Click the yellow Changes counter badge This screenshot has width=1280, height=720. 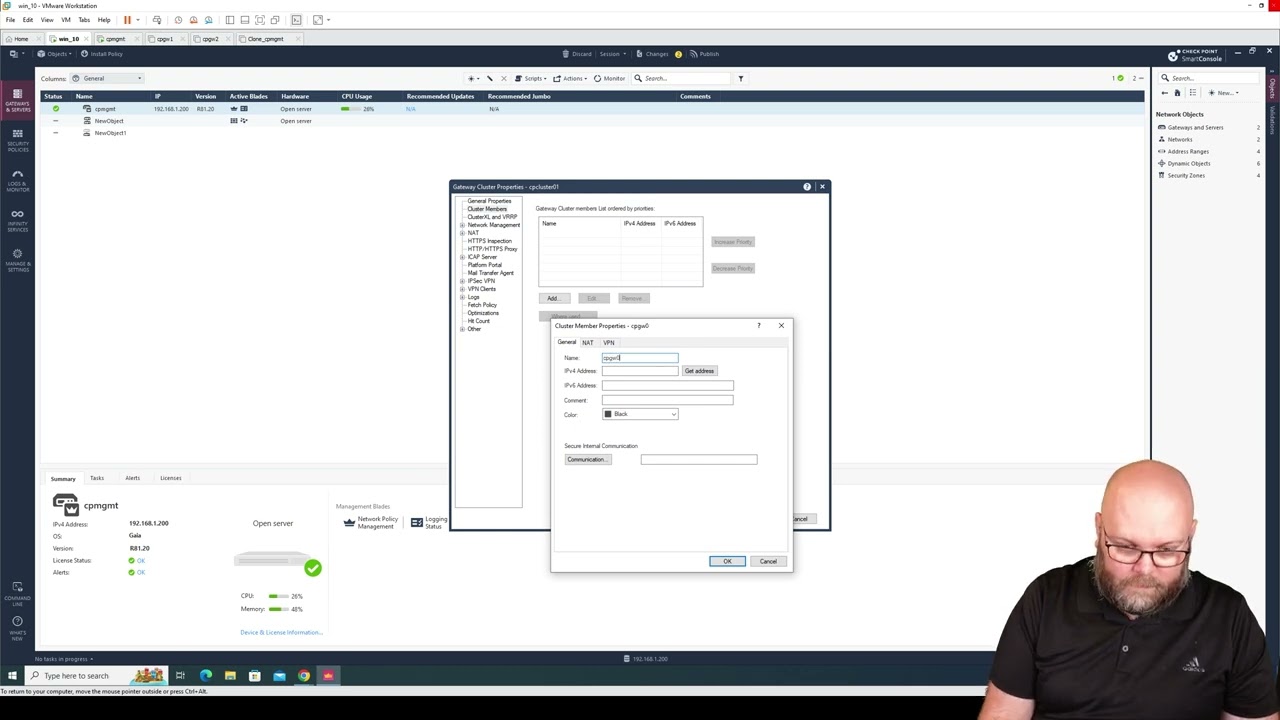pos(678,54)
